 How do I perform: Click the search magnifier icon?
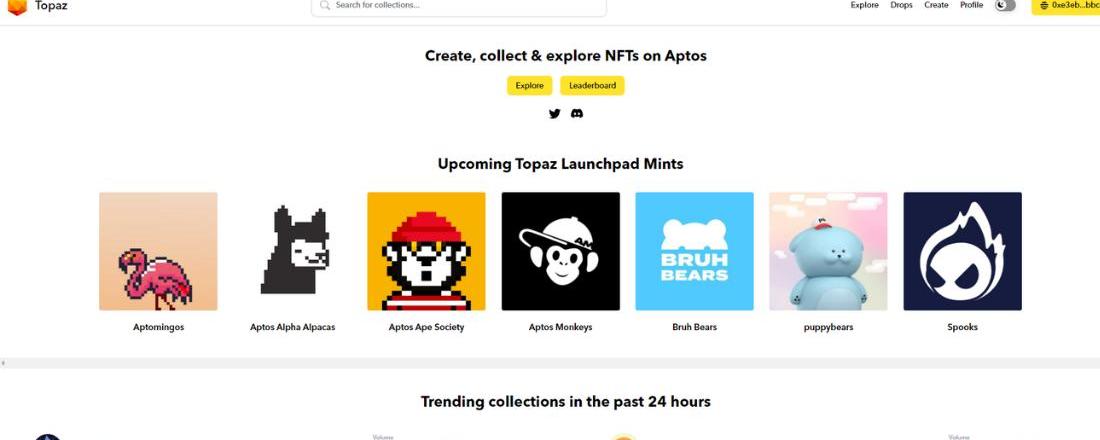pyautogui.click(x=325, y=5)
